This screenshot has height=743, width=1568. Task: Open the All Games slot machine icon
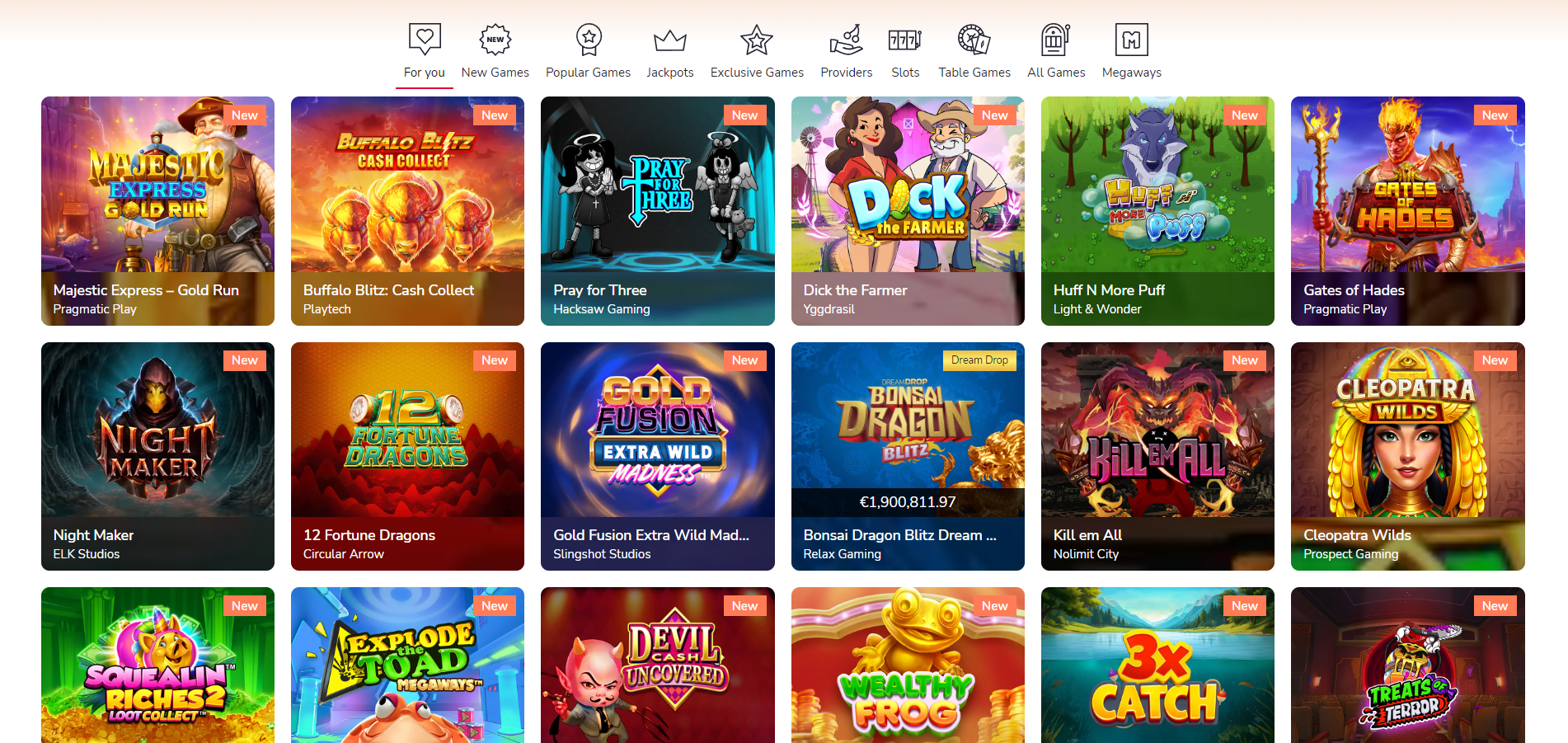click(x=1056, y=39)
